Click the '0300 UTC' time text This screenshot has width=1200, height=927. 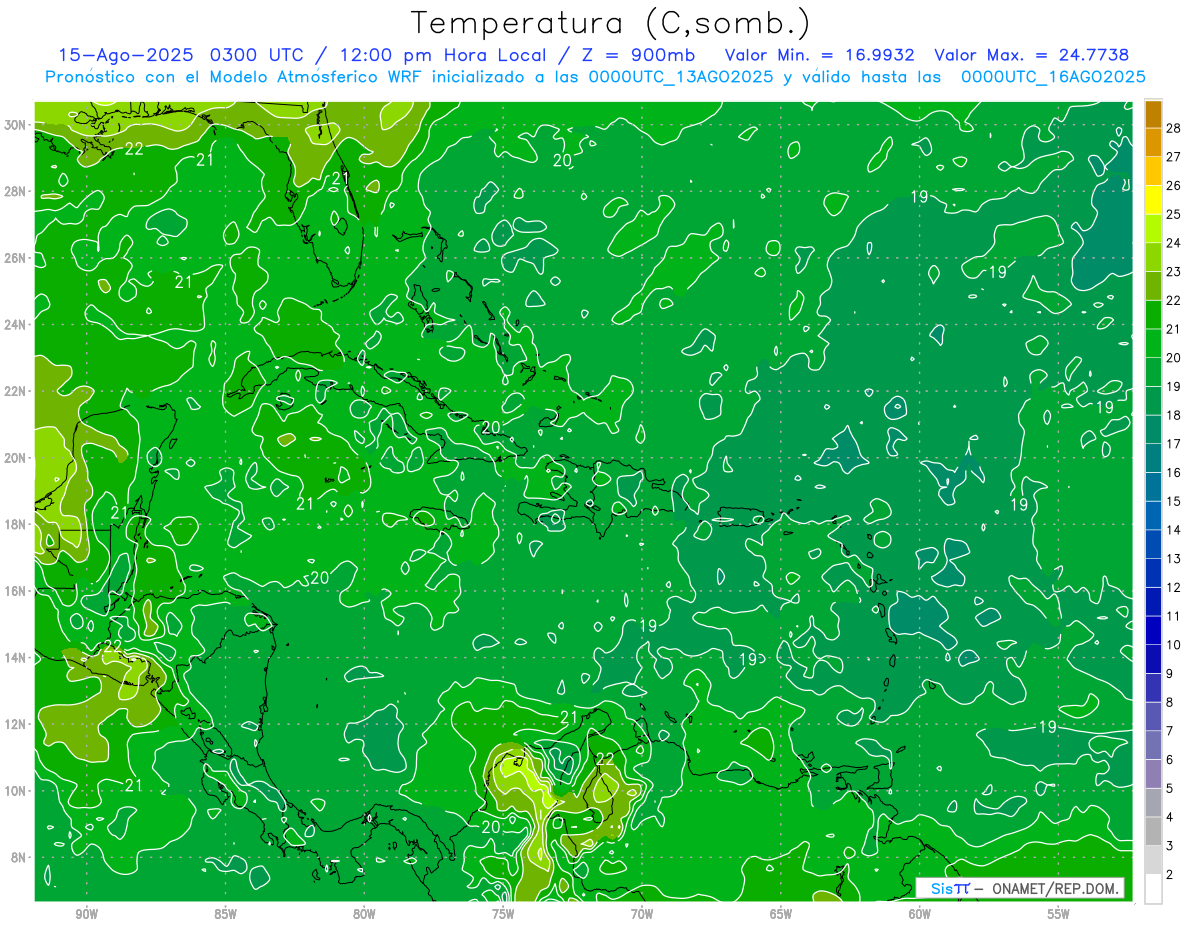pyautogui.click(x=258, y=55)
